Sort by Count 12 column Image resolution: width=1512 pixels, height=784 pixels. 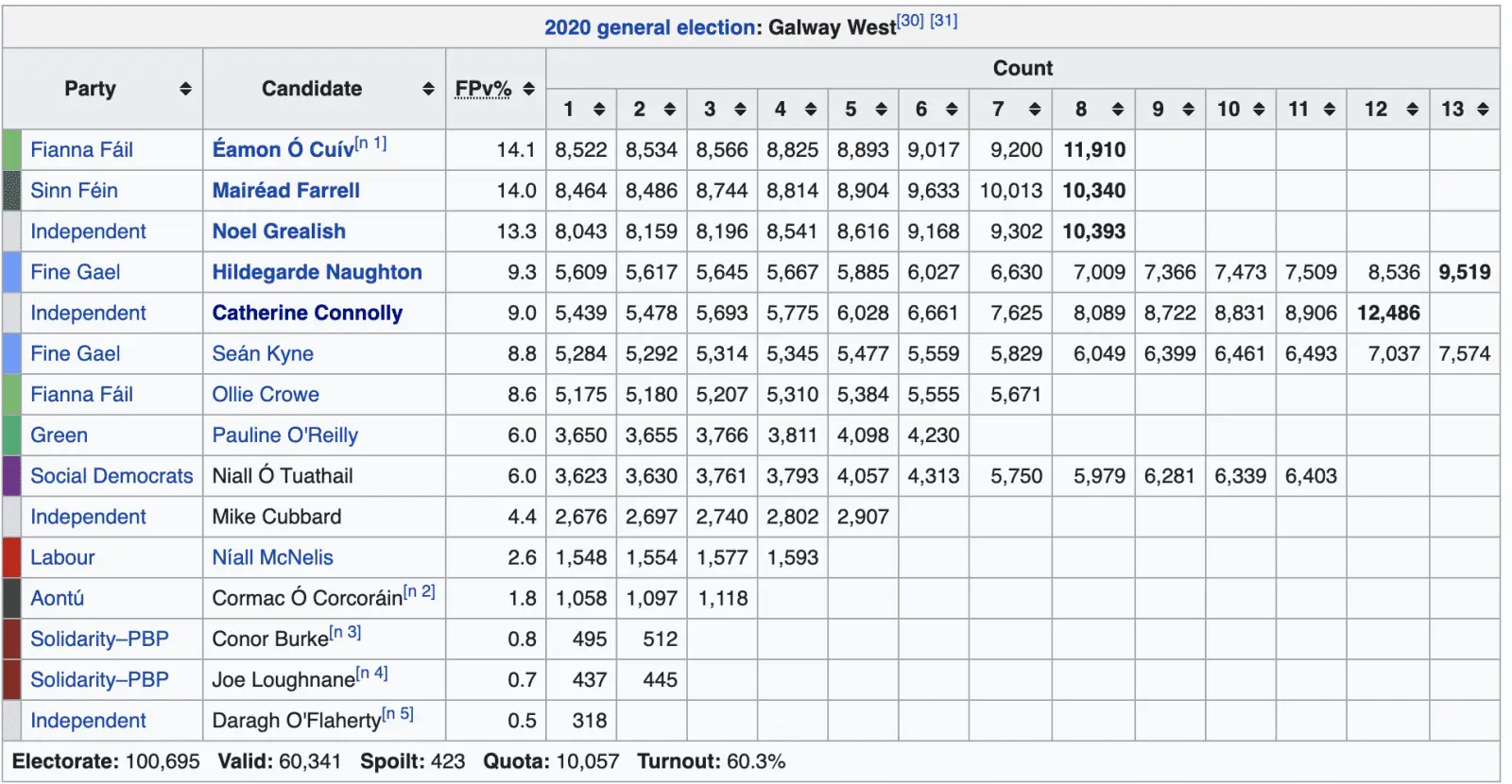(x=1413, y=110)
